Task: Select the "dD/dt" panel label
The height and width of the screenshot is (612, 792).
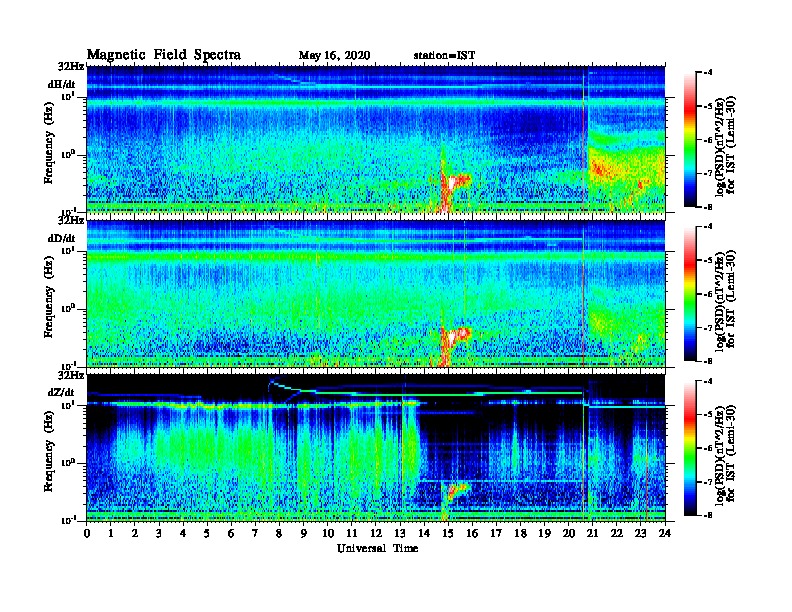Action: coord(62,238)
